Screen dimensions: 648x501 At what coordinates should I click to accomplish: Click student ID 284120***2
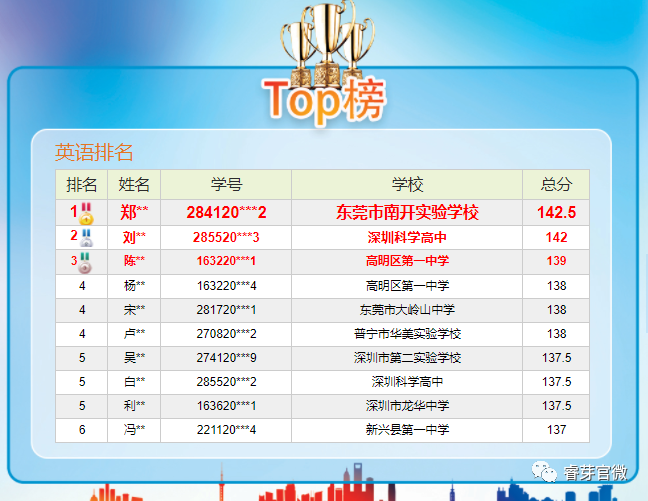tap(226, 212)
